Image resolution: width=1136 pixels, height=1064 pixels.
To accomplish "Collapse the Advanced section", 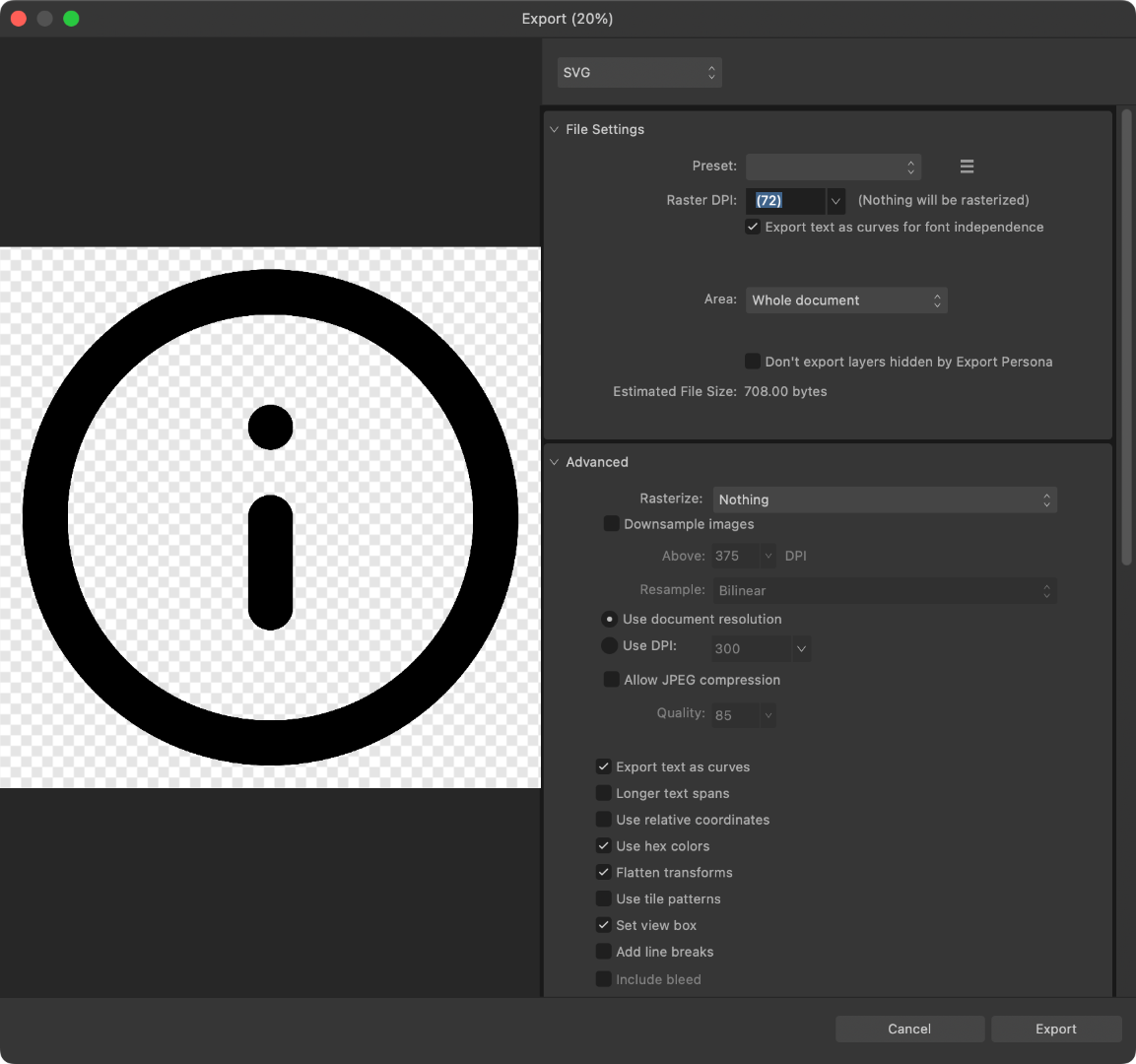I will tap(554, 462).
